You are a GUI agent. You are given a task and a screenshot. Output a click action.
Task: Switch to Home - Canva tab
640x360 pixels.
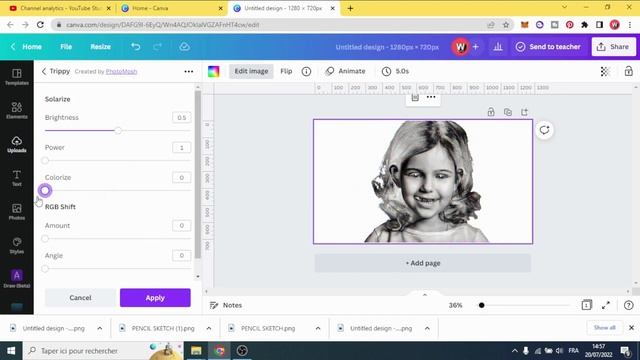tap(171, 8)
